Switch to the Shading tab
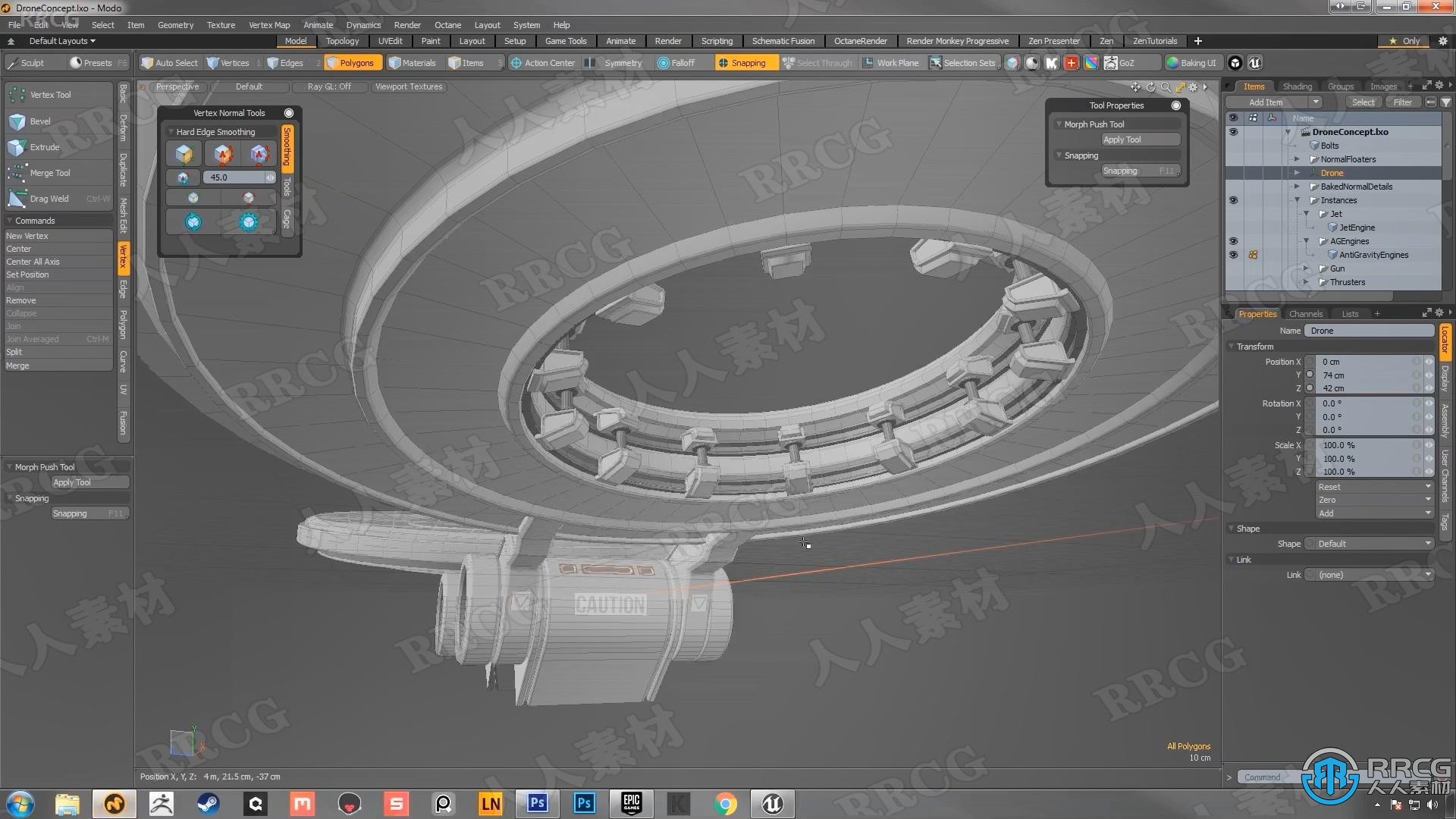The width and height of the screenshot is (1456, 819). click(x=1297, y=86)
